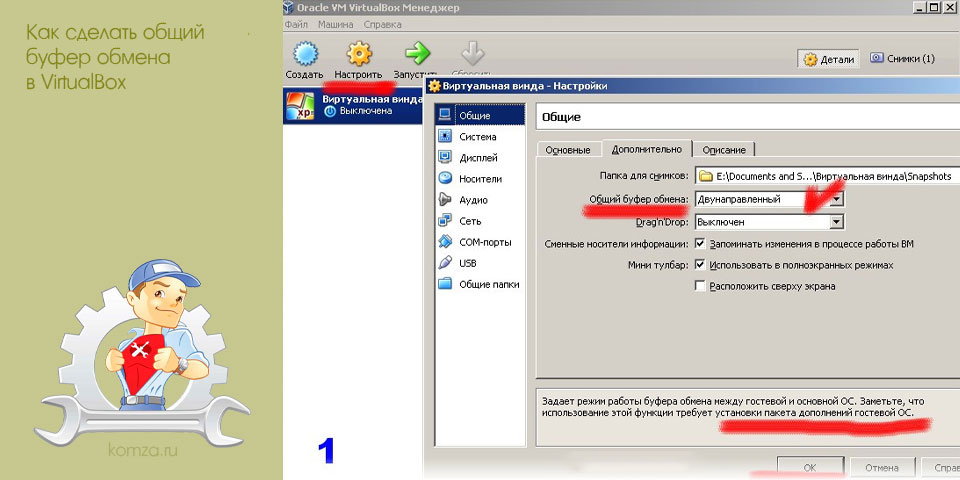
Task: Click the Общие heading in settings pane
Action: 560,117
